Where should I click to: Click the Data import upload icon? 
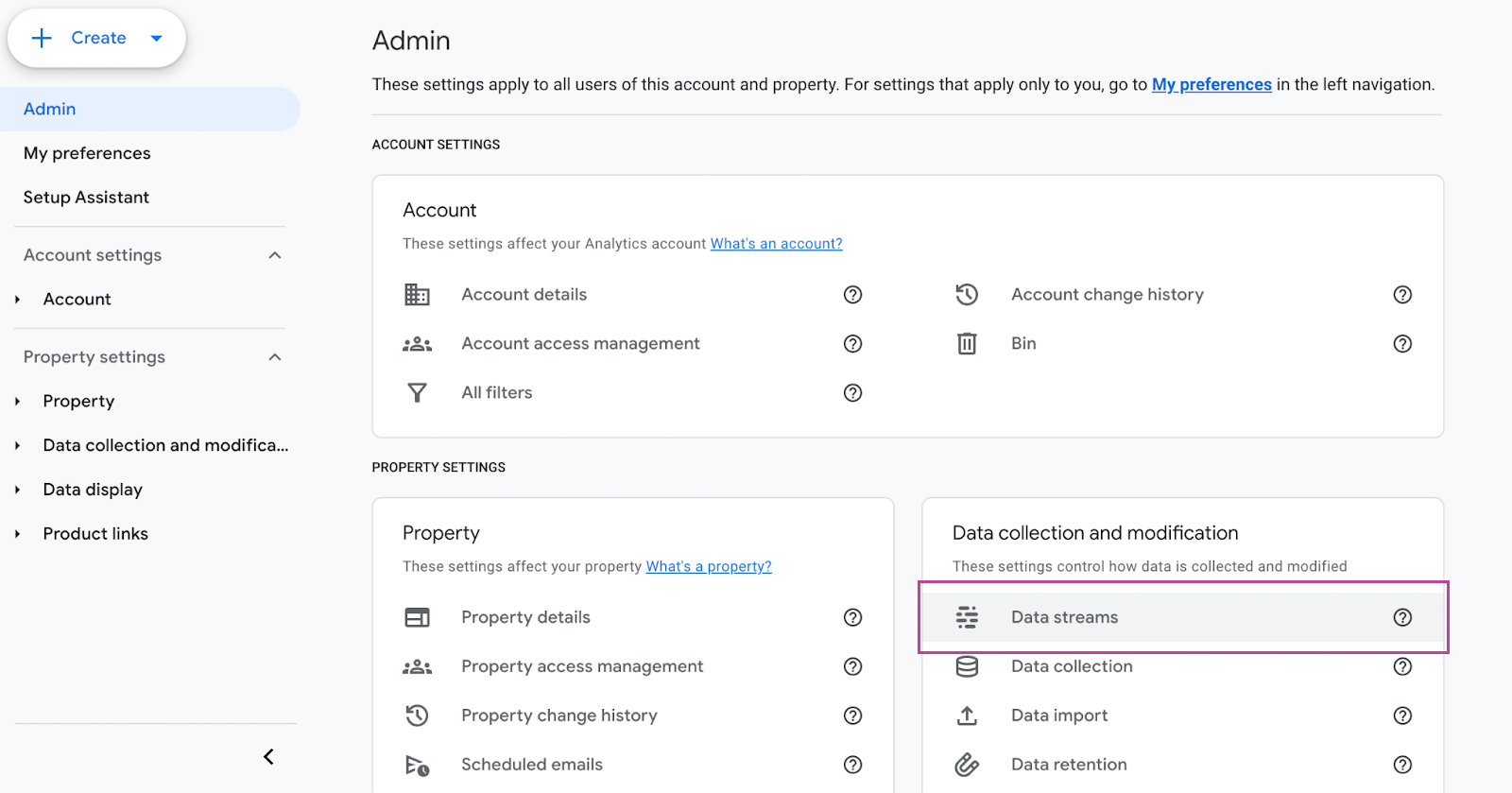966,715
